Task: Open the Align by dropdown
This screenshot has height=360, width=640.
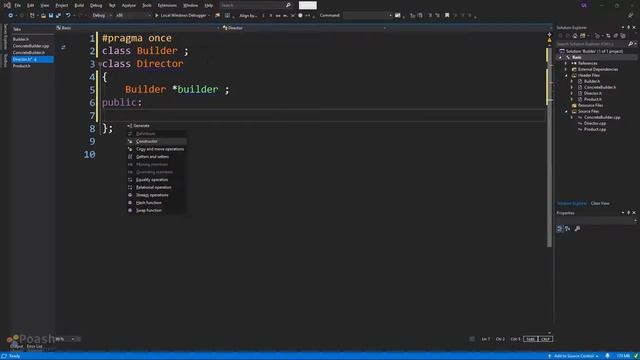Action: click(x=248, y=16)
